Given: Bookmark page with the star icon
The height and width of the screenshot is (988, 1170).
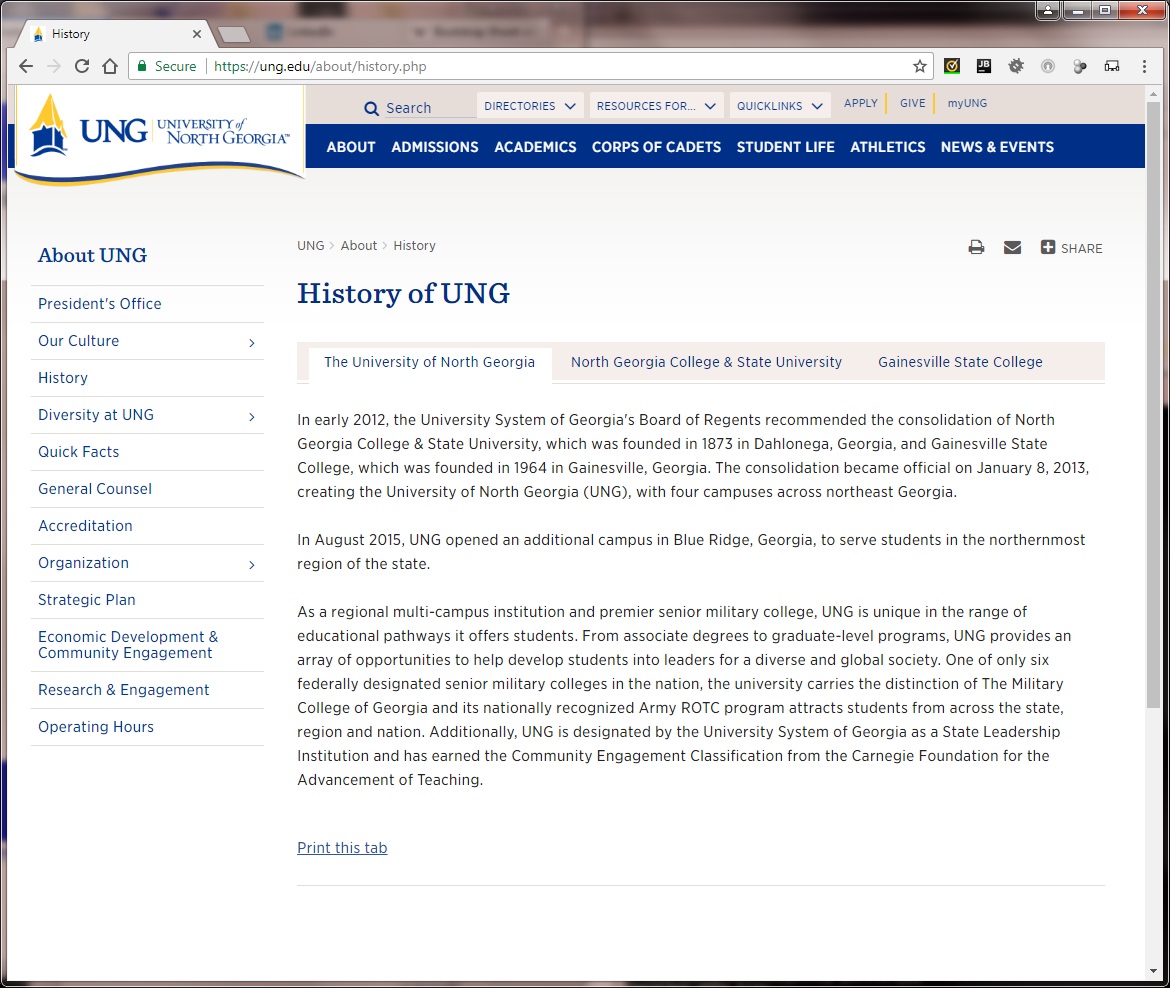Looking at the screenshot, I should click(x=919, y=66).
